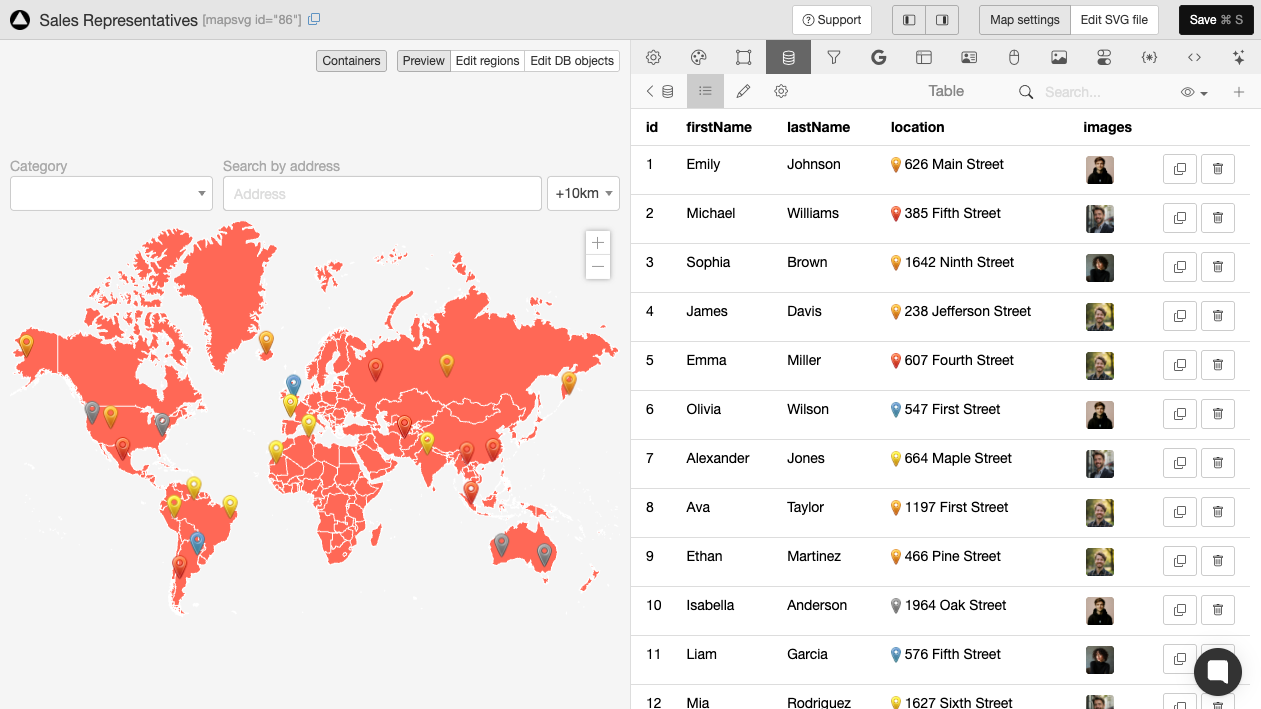Toggle the left panel layout button

909,20
